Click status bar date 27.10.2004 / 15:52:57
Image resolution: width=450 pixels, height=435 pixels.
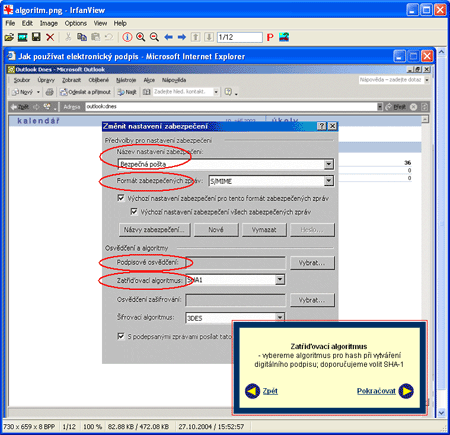click(x=211, y=426)
